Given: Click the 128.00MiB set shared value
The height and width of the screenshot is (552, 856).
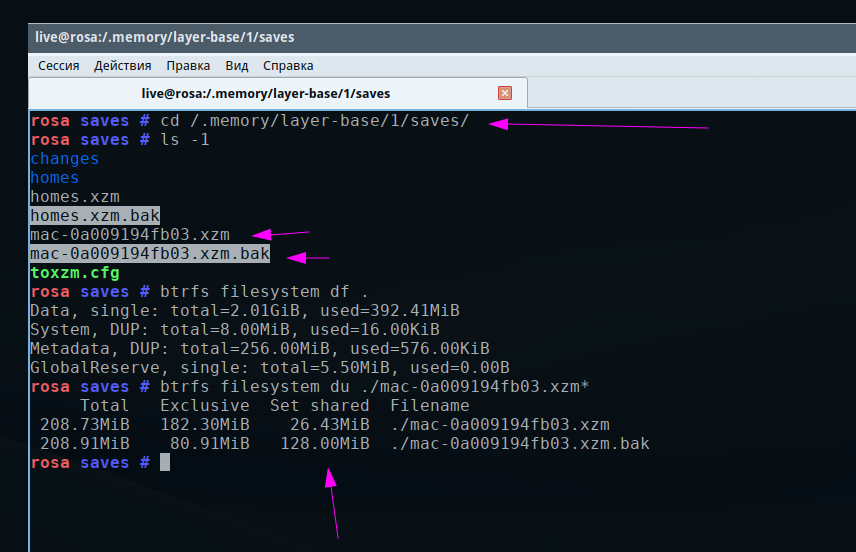Looking at the screenshot, I should [x=325, y=443].
